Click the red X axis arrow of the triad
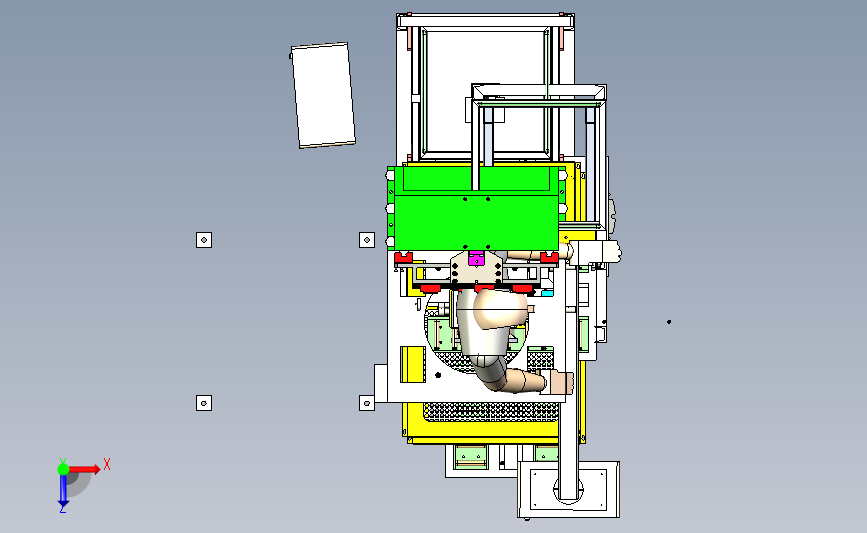Screen dimensions: 867x533 (x=85, y=469)
